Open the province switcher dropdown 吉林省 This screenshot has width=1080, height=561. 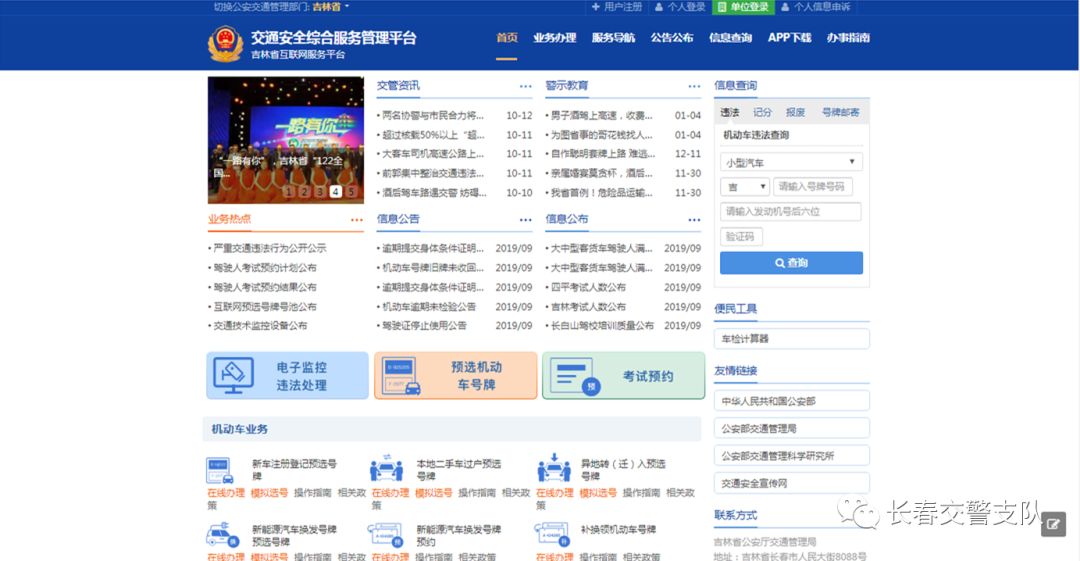pyautogui.click(x=331, y=7)
